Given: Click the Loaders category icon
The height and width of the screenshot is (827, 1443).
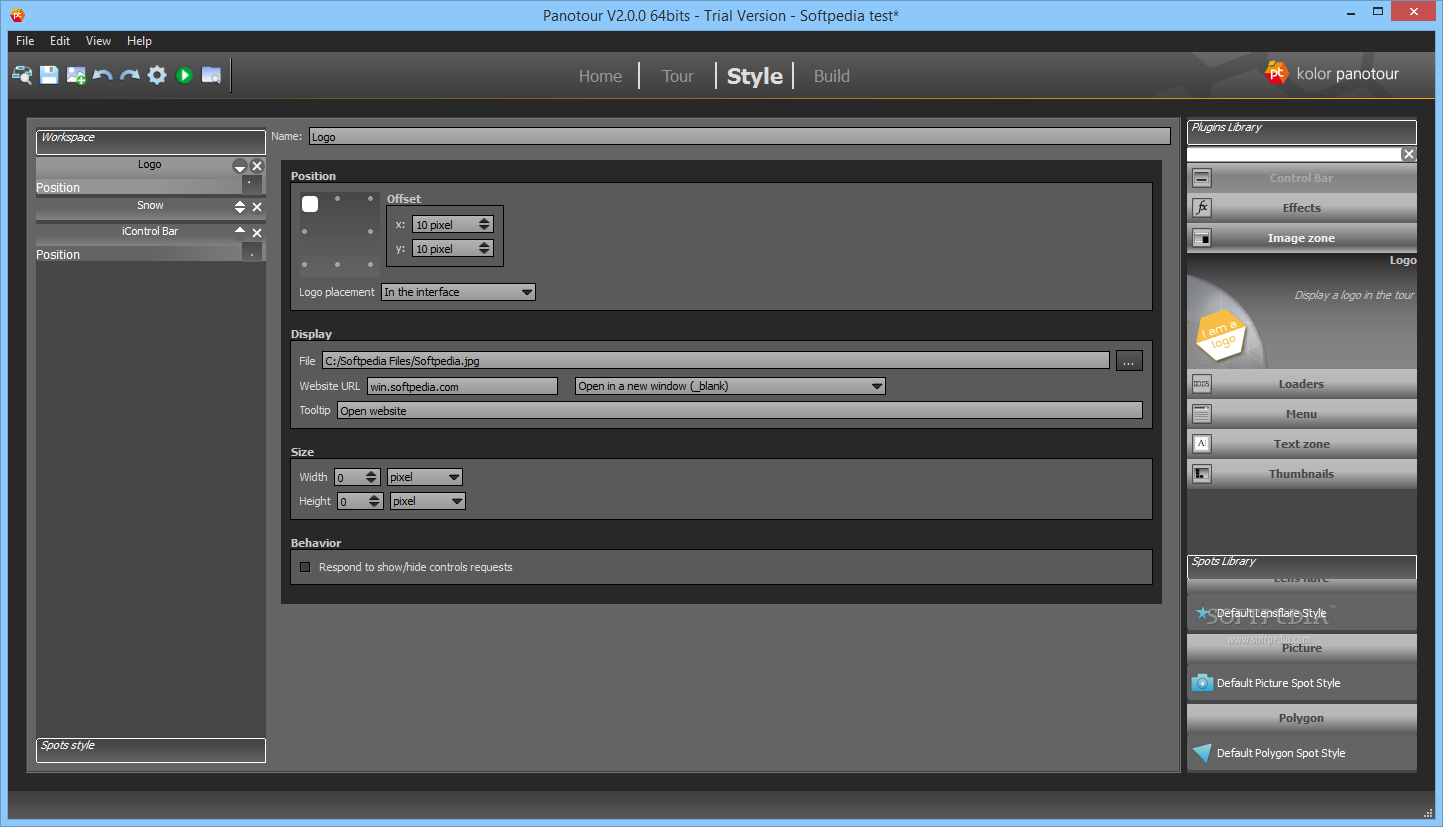Looking at the screenshot, I should [x=1202, y=384].
